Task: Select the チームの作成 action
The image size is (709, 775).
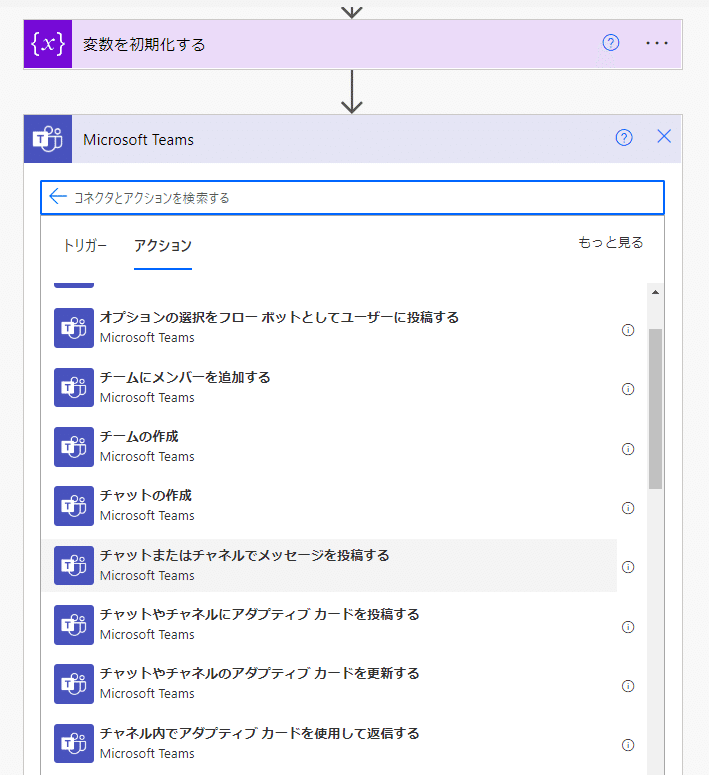Action: pyautogui.click(x=139, y=436)
